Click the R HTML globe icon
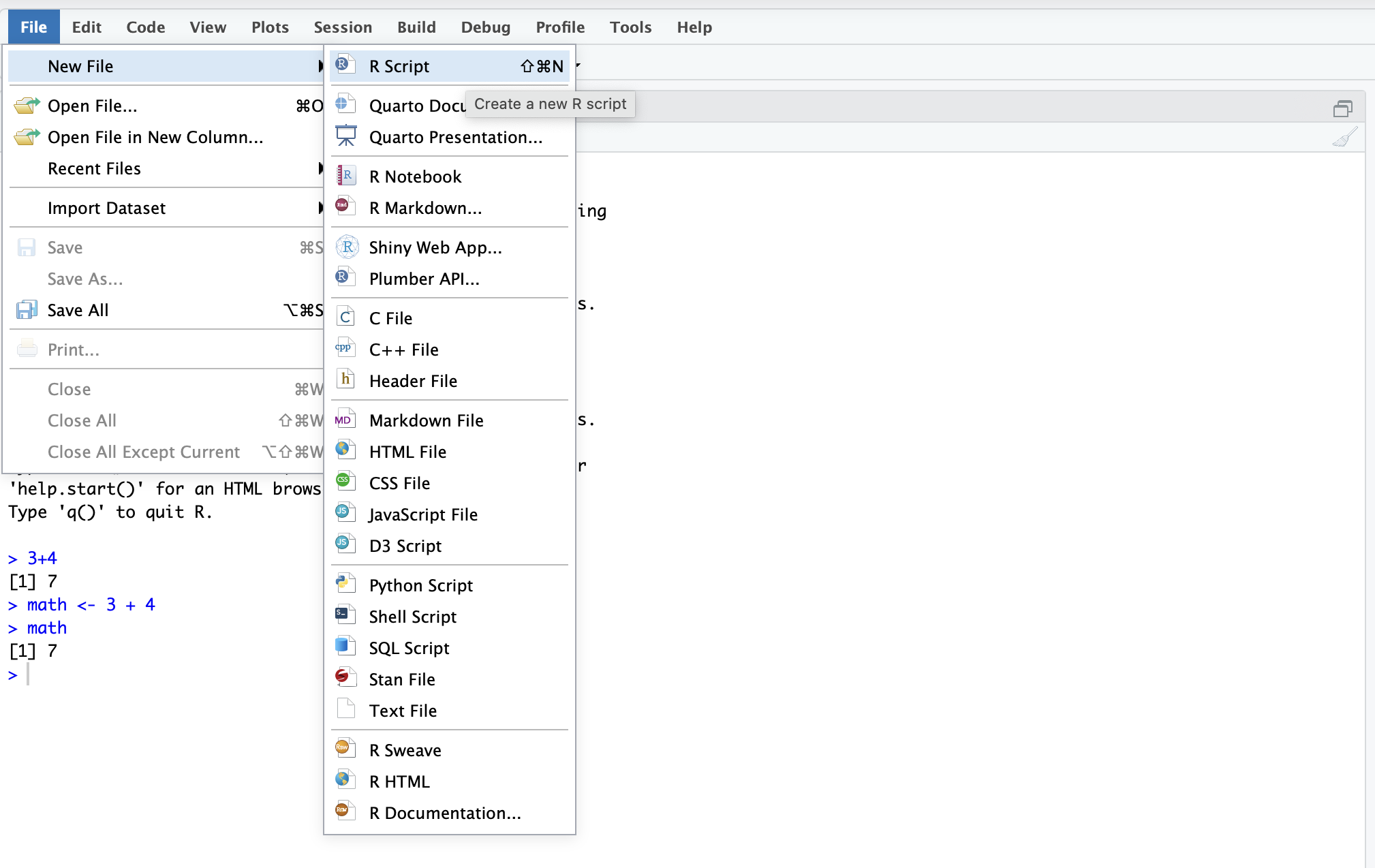The width and height of the screenshot is (1375, 868). (x=345, y=781)
